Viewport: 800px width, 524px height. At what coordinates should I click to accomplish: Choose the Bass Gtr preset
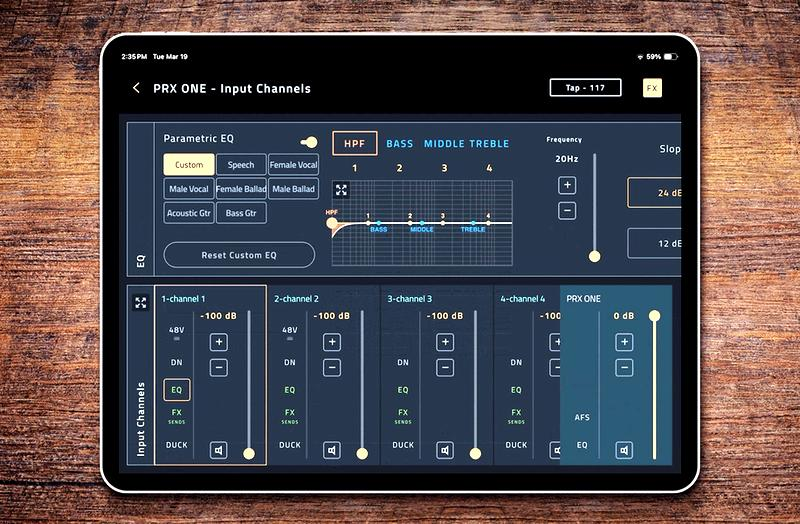pyautogui.click(x=241, y=213)
